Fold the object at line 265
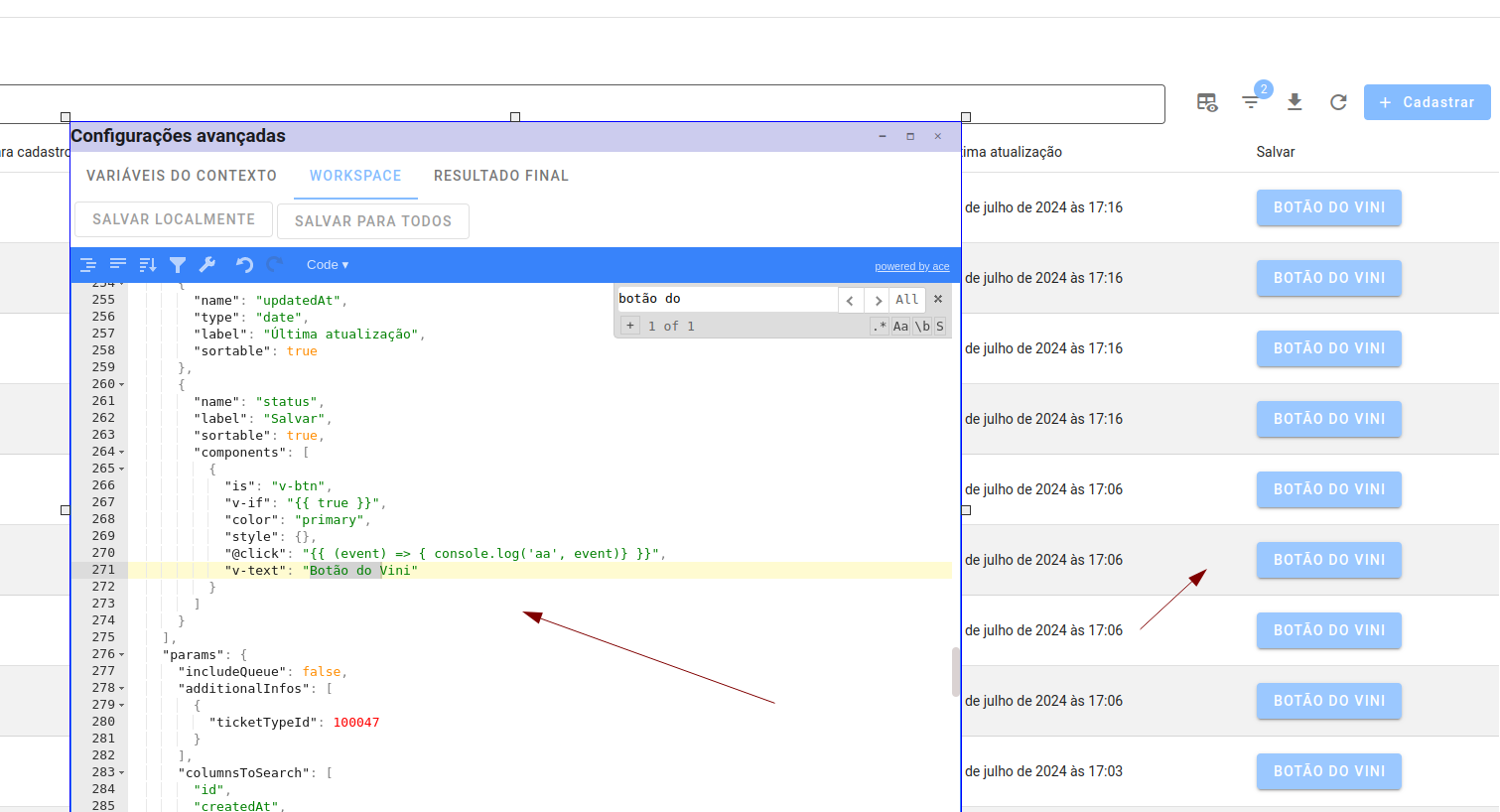Viewport: 1500px width, 812px height. 122,469
